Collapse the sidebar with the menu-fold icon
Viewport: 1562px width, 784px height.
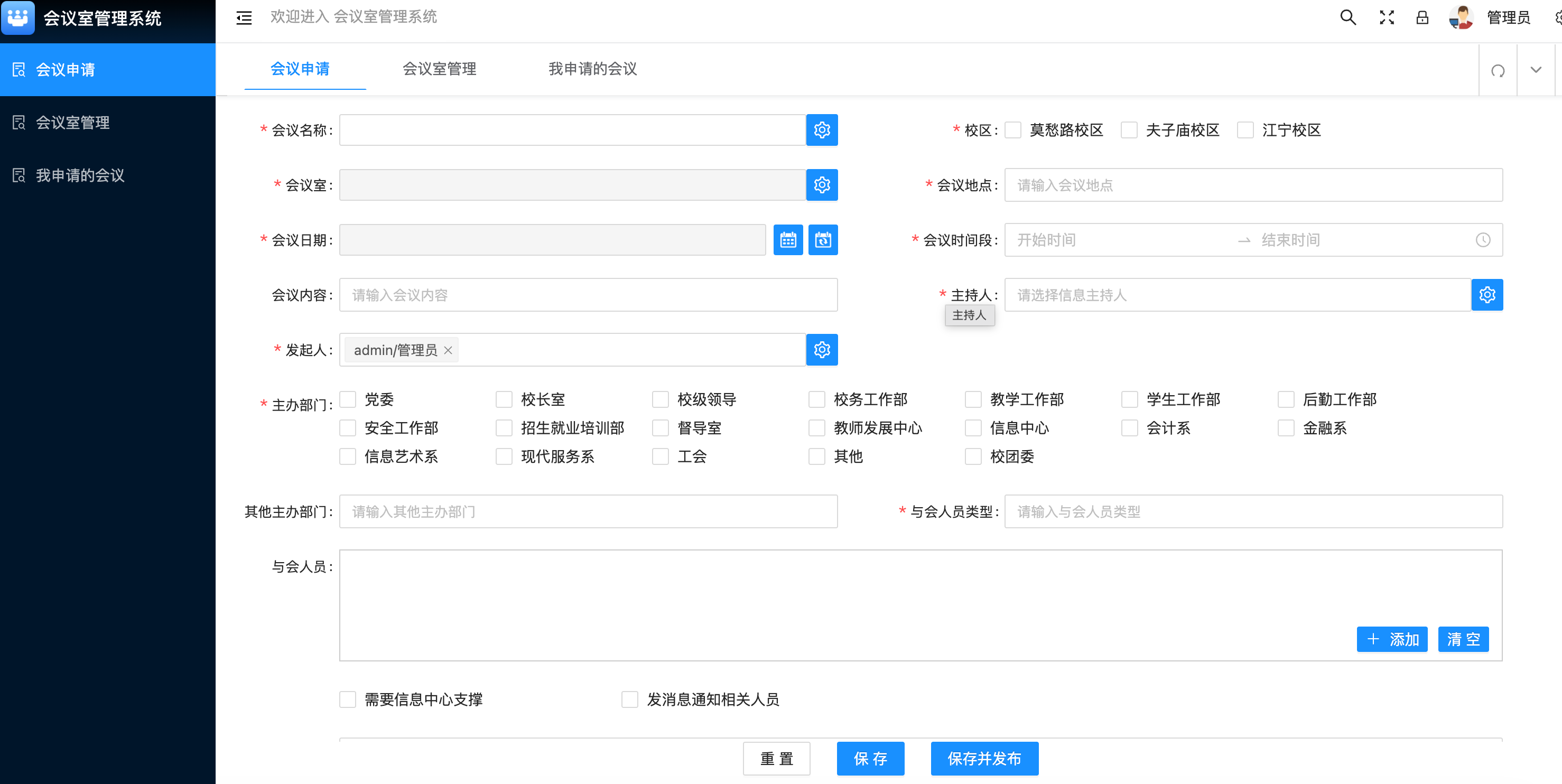(x=244, y=17)
